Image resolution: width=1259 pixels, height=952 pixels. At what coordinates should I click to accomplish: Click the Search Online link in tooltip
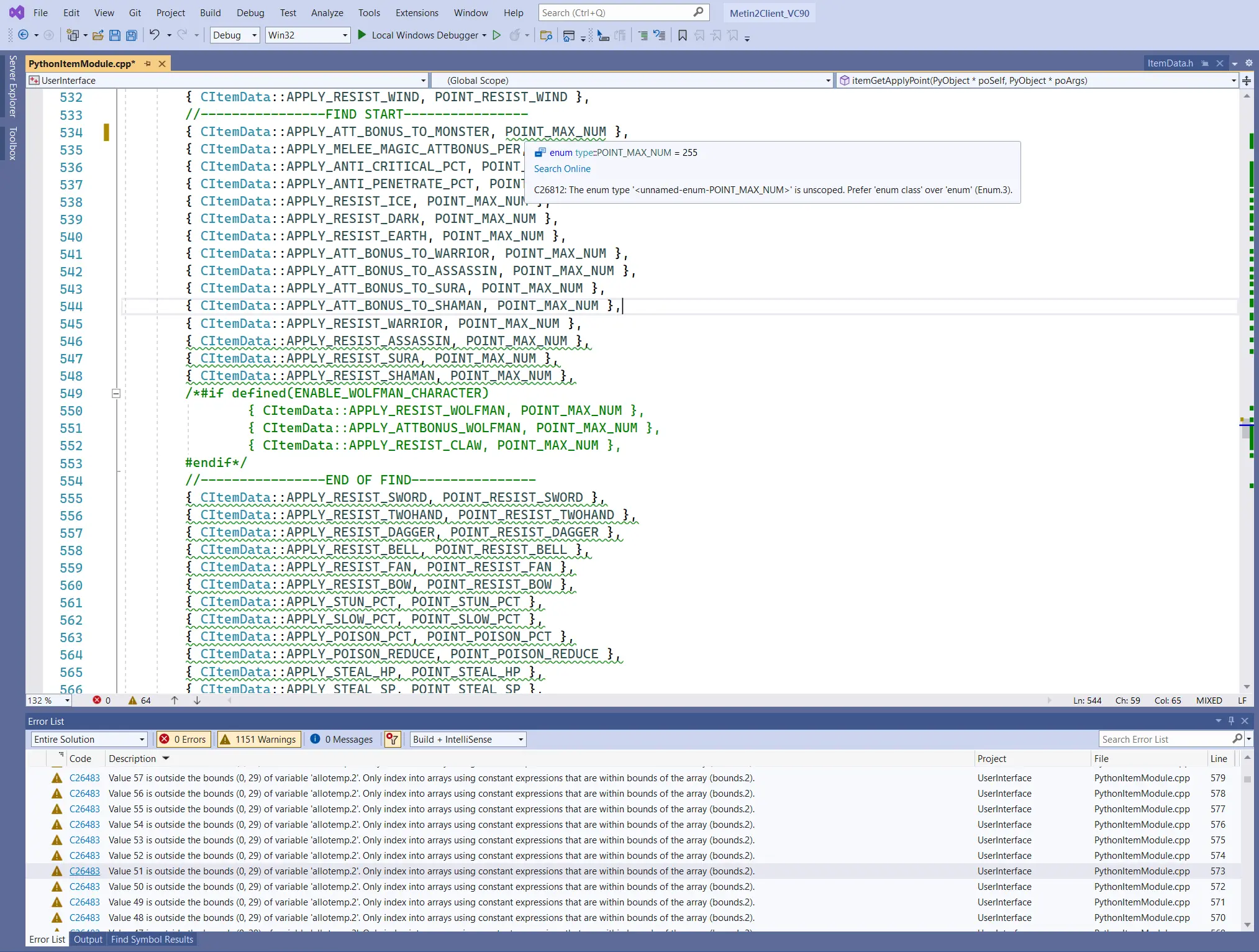pos(562,169)
